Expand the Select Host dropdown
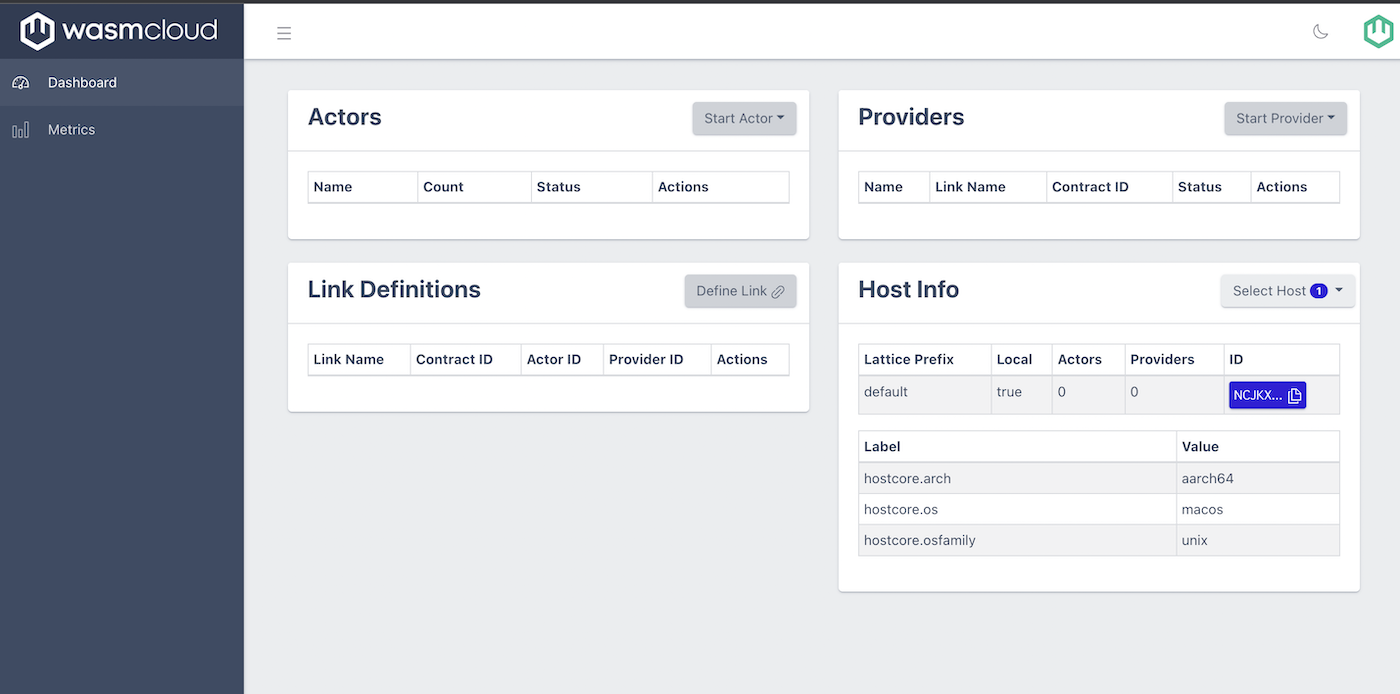 point(1287,291)
